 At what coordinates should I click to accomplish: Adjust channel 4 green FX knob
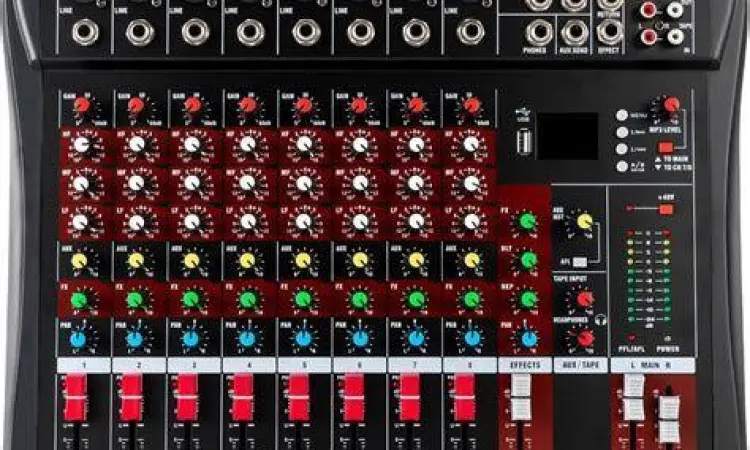247,300
